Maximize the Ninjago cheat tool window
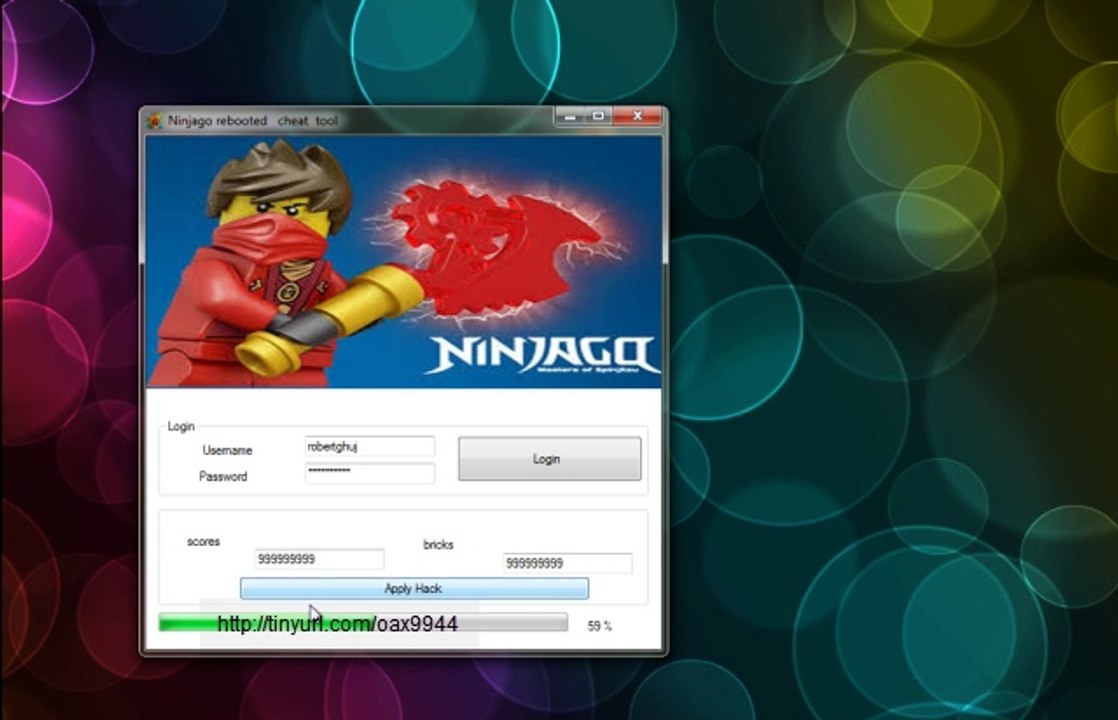 click(598, 115)
